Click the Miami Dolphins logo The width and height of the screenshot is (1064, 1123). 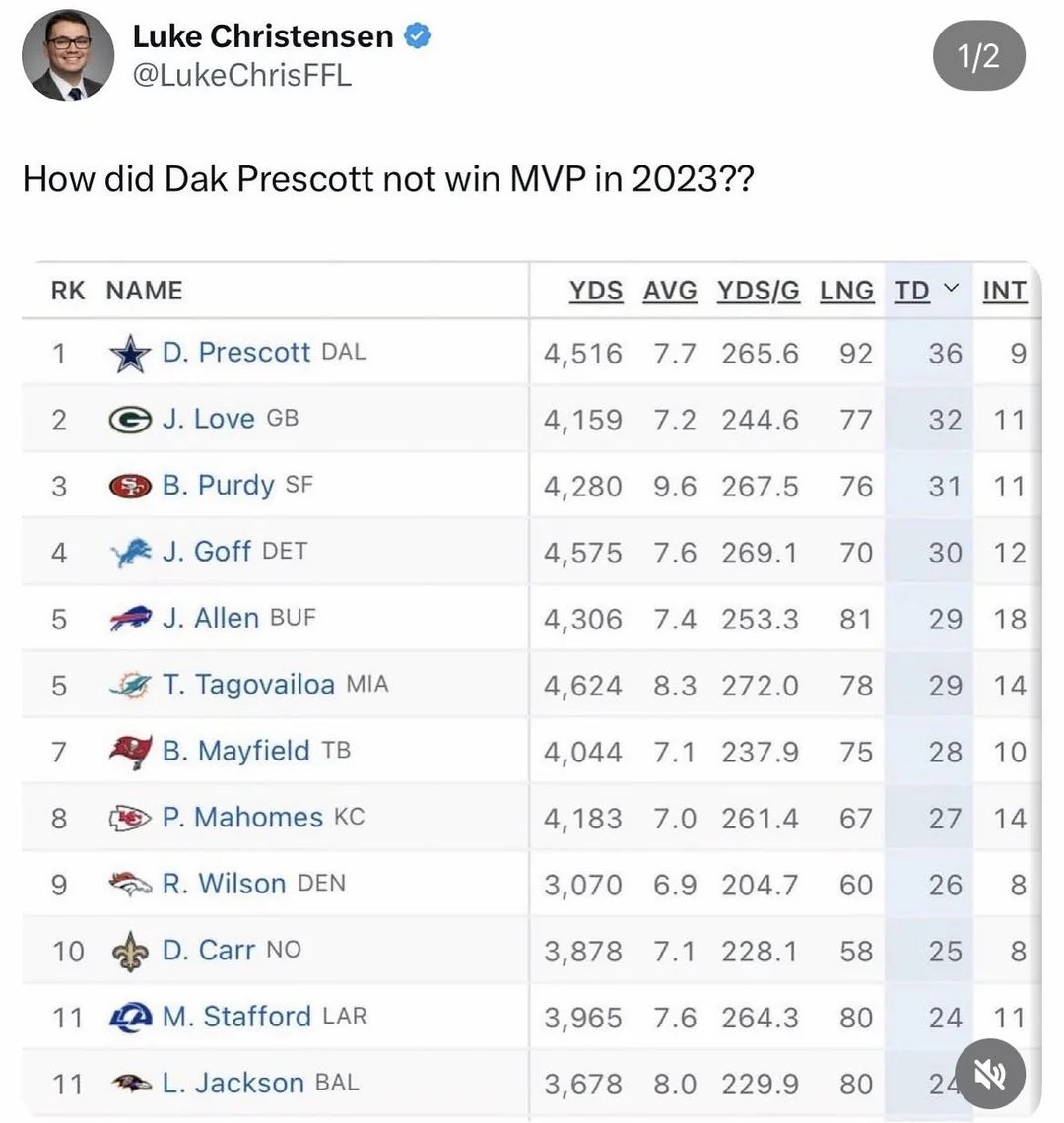tap(130, 686)
